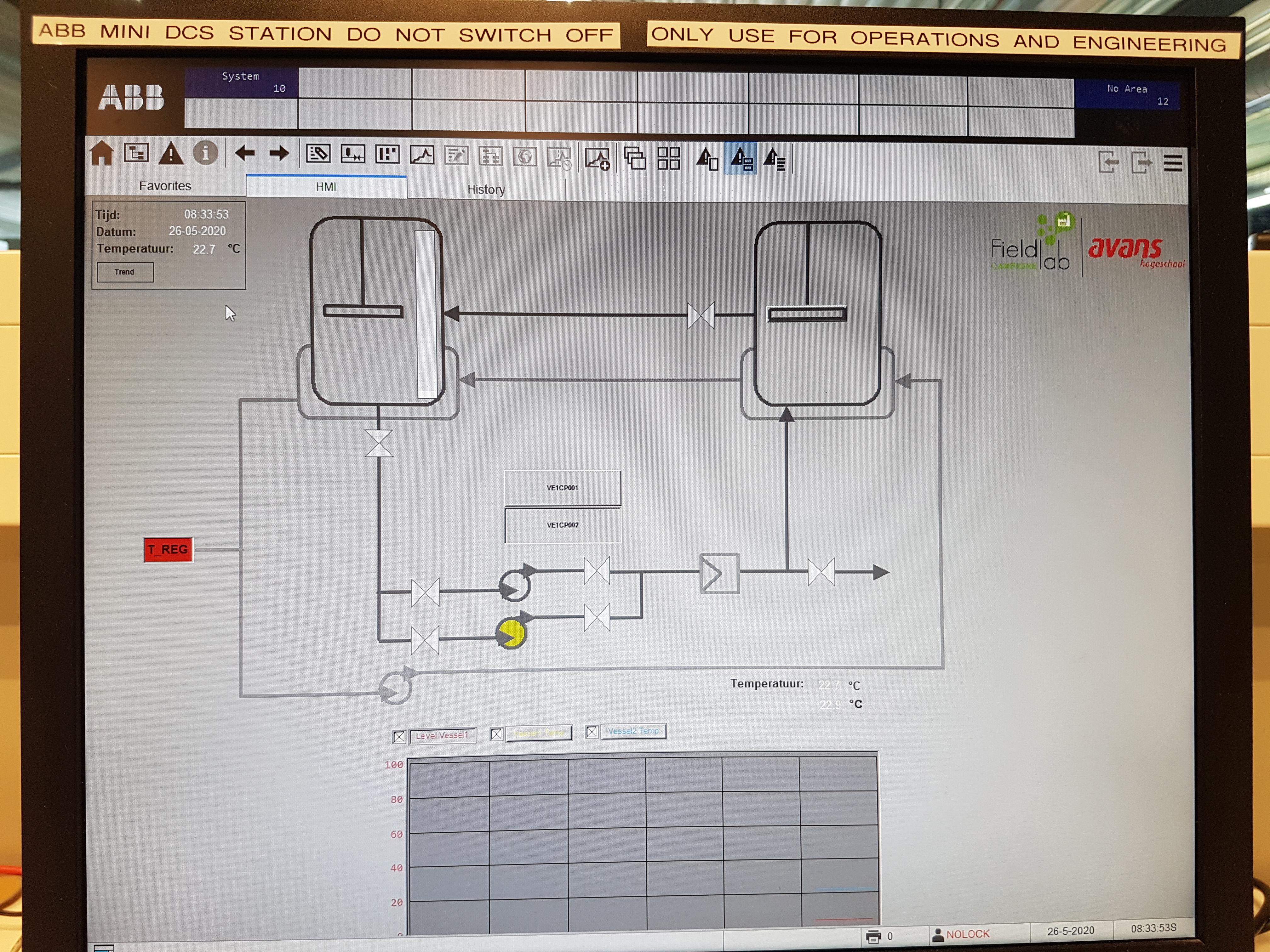1270x952 pixels.
Task: Go back with the left arrow
Action: 245,153
